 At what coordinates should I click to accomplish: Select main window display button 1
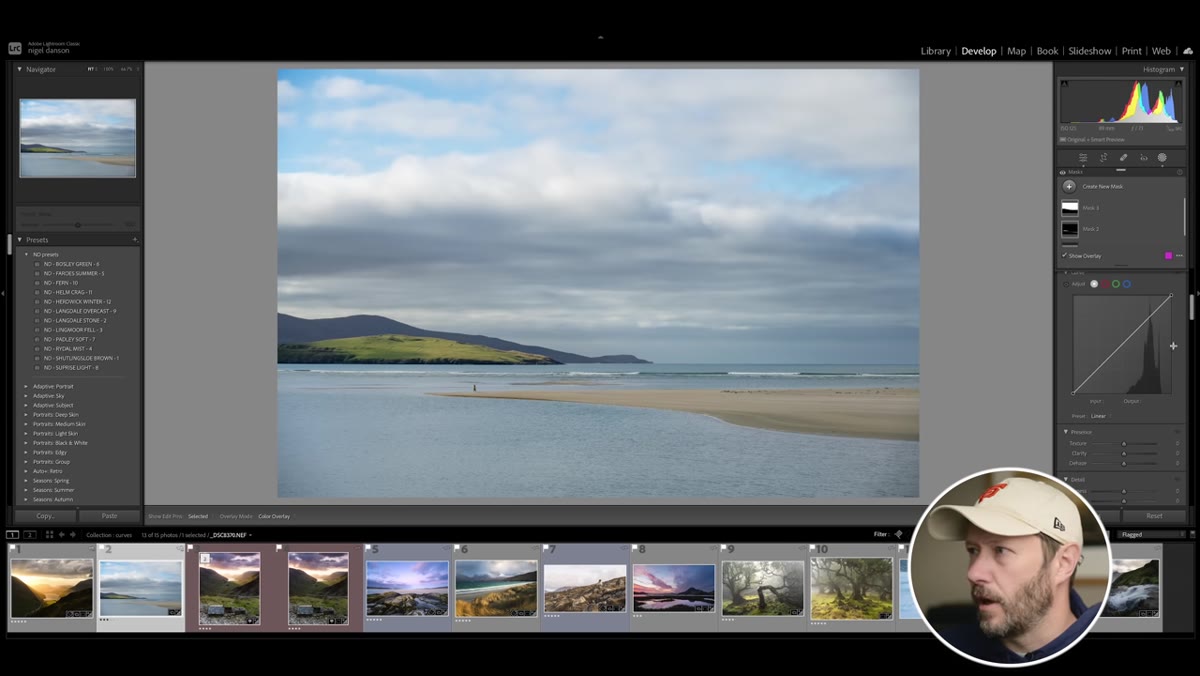(13, 535)
